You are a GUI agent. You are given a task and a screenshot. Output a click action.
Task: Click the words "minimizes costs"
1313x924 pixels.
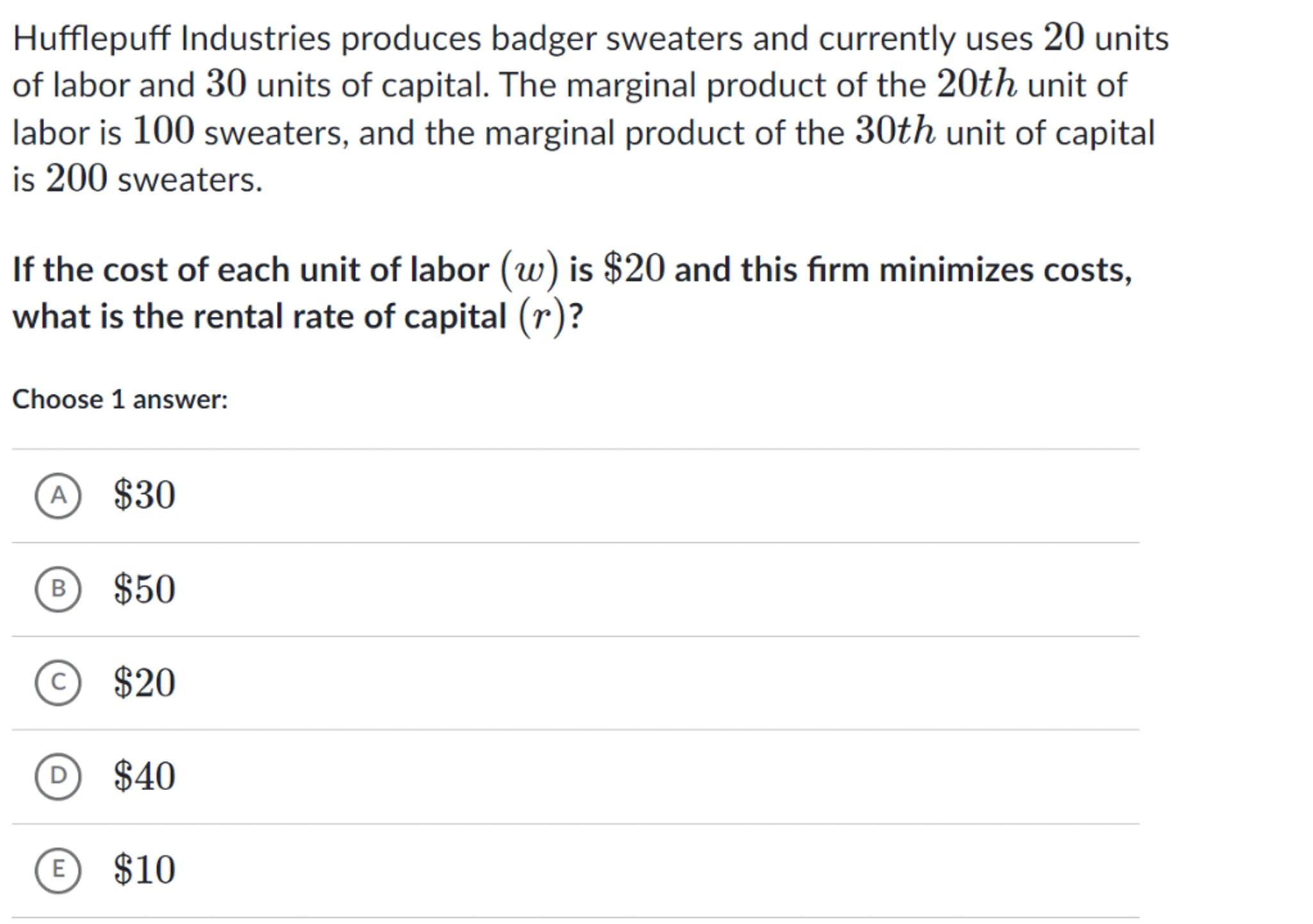pos(1005,270)
